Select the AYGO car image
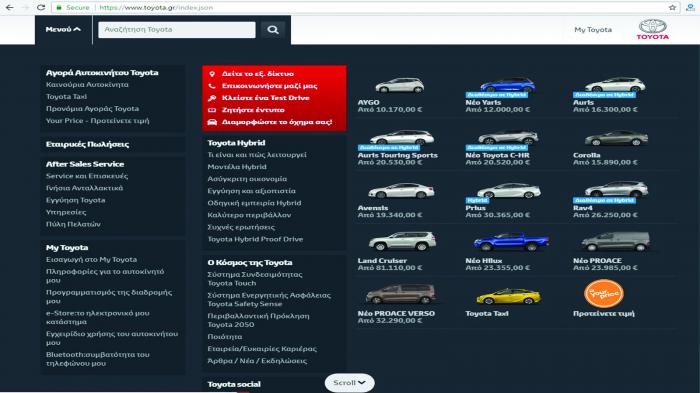 (400, 85)
